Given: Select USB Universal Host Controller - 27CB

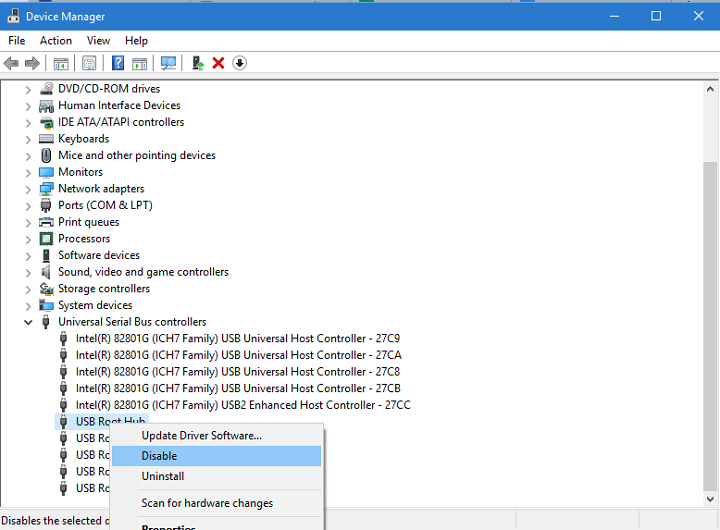Looking at the screenshot, I should click(x=238, y=389).
